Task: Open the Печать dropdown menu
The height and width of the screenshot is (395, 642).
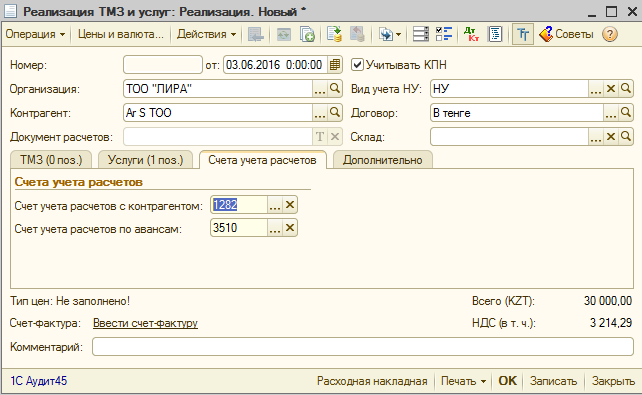Action: 463,381
